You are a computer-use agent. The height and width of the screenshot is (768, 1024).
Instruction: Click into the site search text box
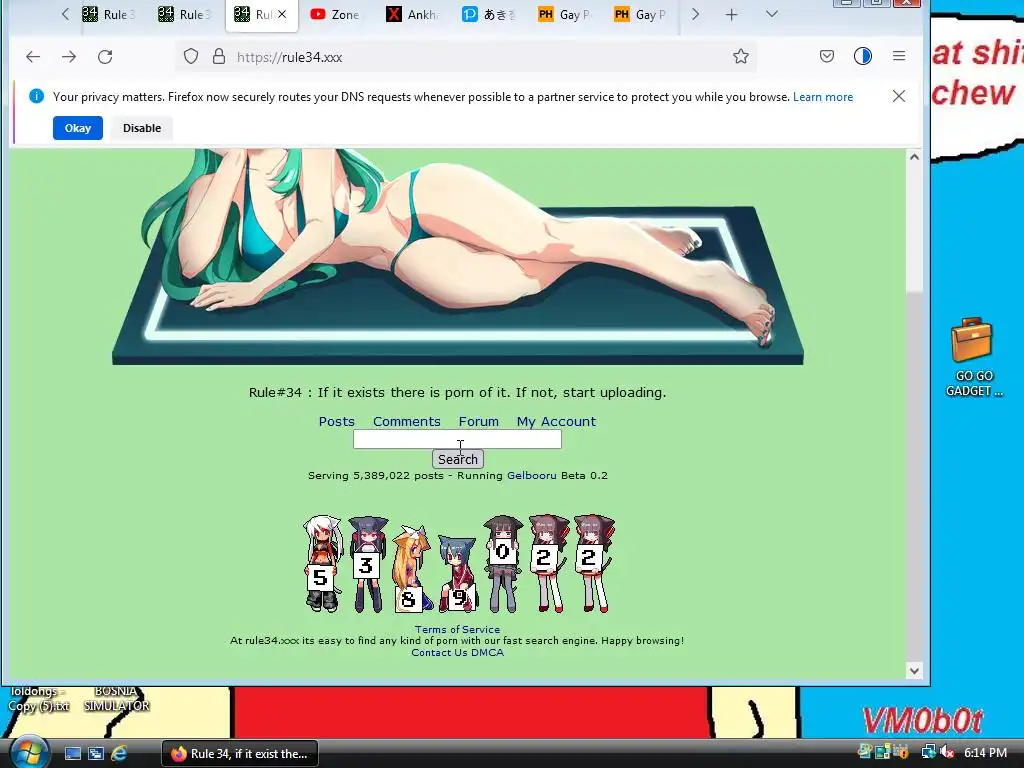click(x=457, y=440)
